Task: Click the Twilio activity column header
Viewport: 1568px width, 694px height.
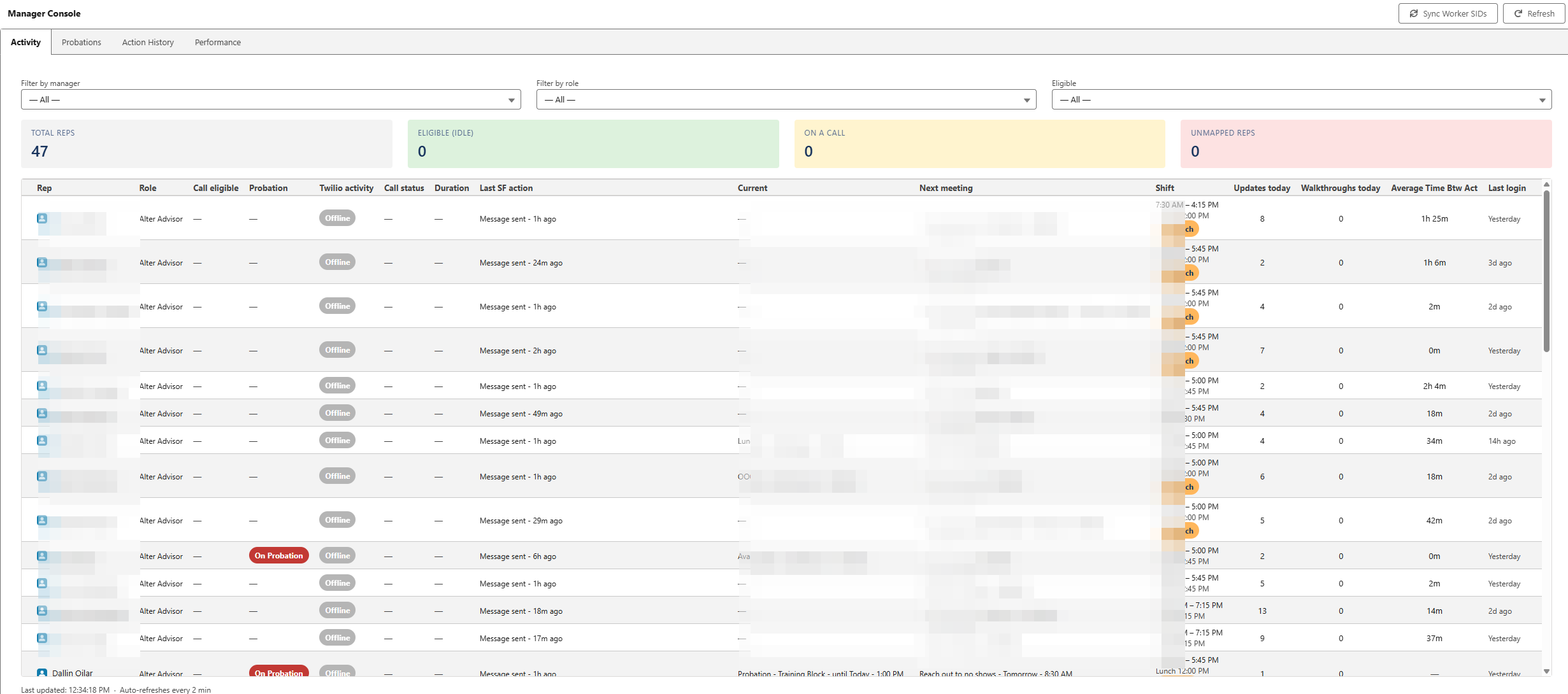Action: [347, 188]
